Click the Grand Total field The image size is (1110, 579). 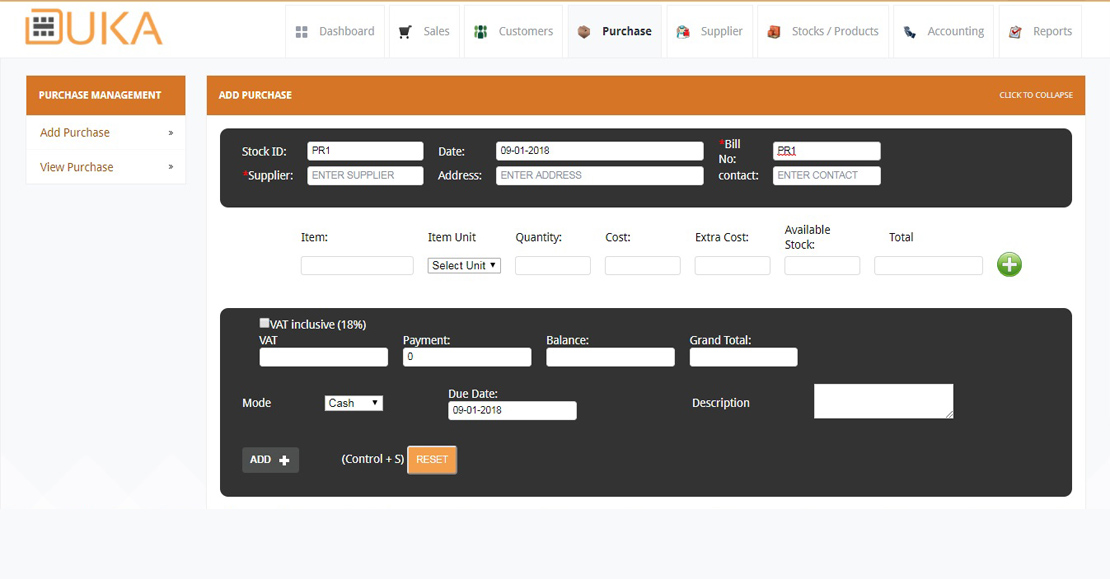coord(743,357)
